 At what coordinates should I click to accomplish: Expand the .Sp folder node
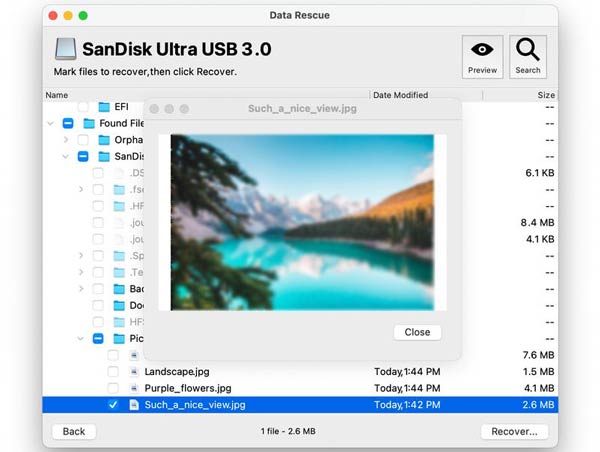pos(81,256)
